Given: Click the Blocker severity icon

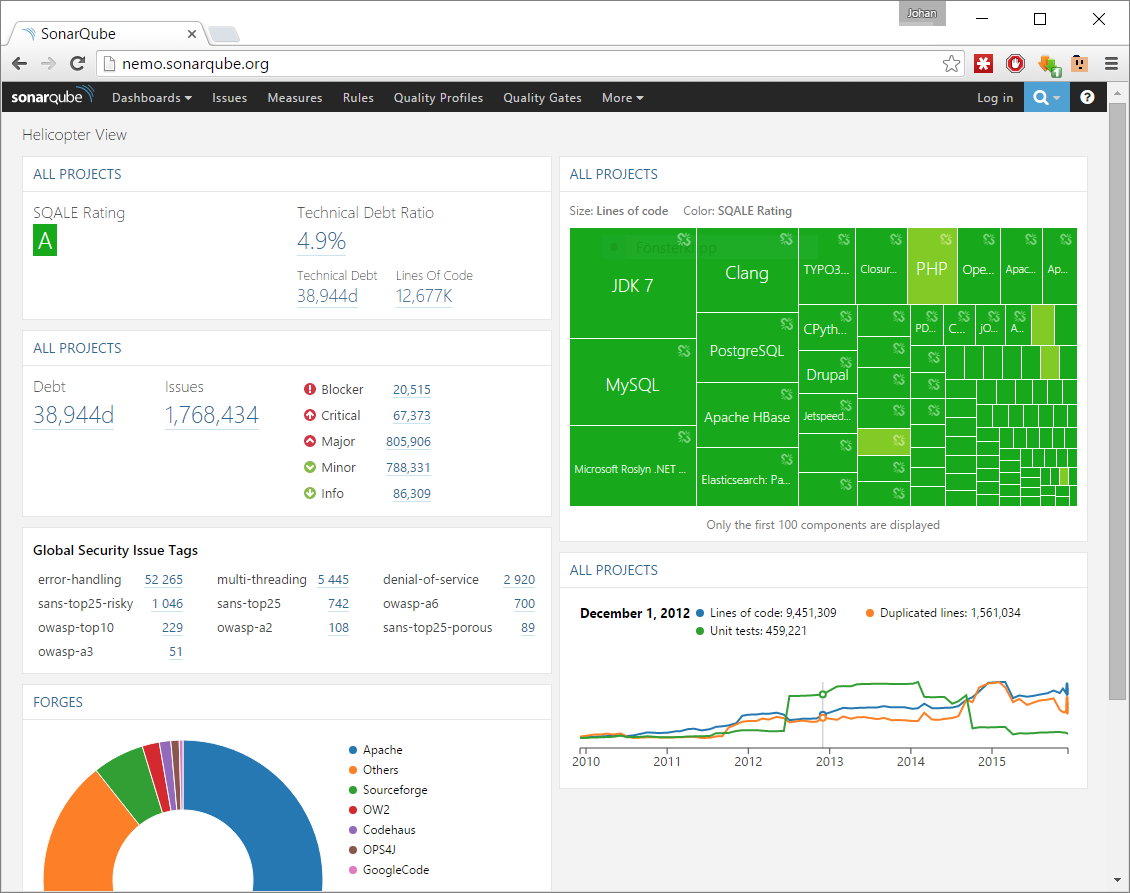Looking at the screenshot, I should pos(310,389).
